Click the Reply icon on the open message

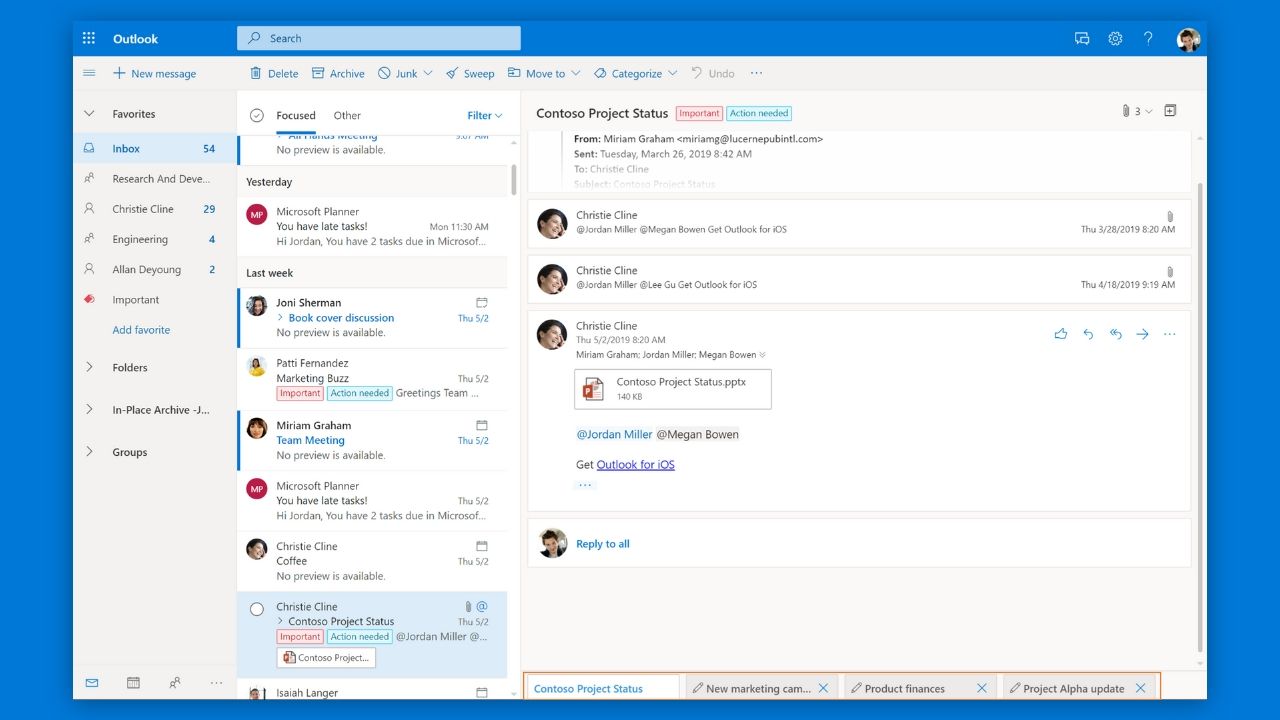1088,334
